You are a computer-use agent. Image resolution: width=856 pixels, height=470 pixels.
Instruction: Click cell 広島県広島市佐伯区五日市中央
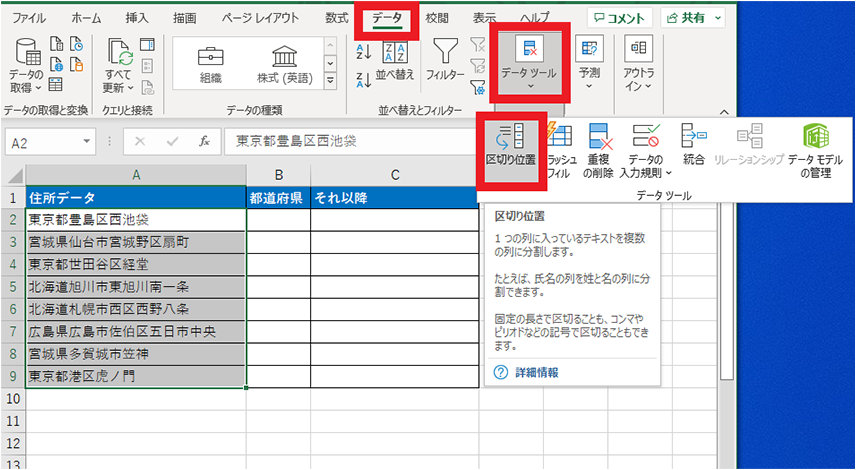point(136,331)
